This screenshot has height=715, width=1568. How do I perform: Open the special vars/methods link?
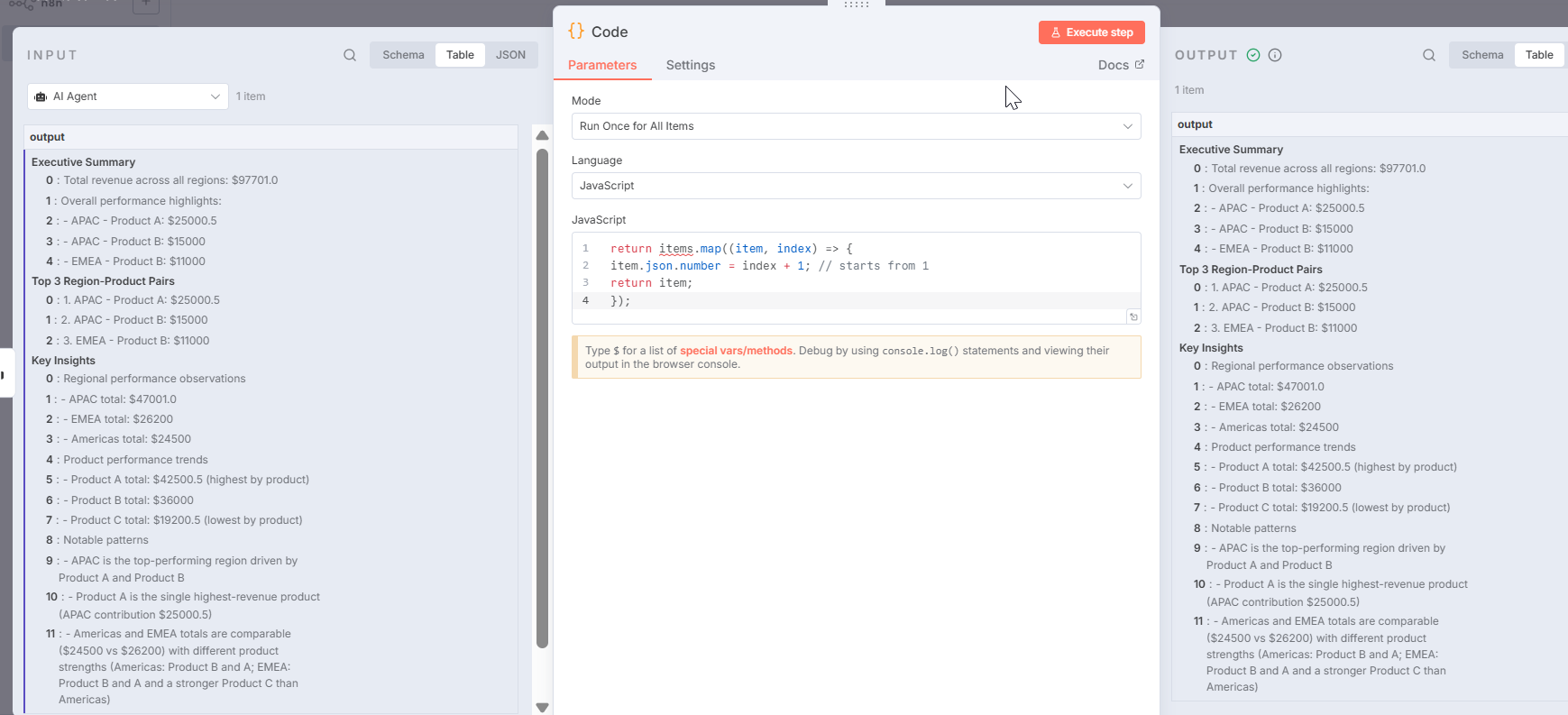pyautogui.click(x=736, y=351)
